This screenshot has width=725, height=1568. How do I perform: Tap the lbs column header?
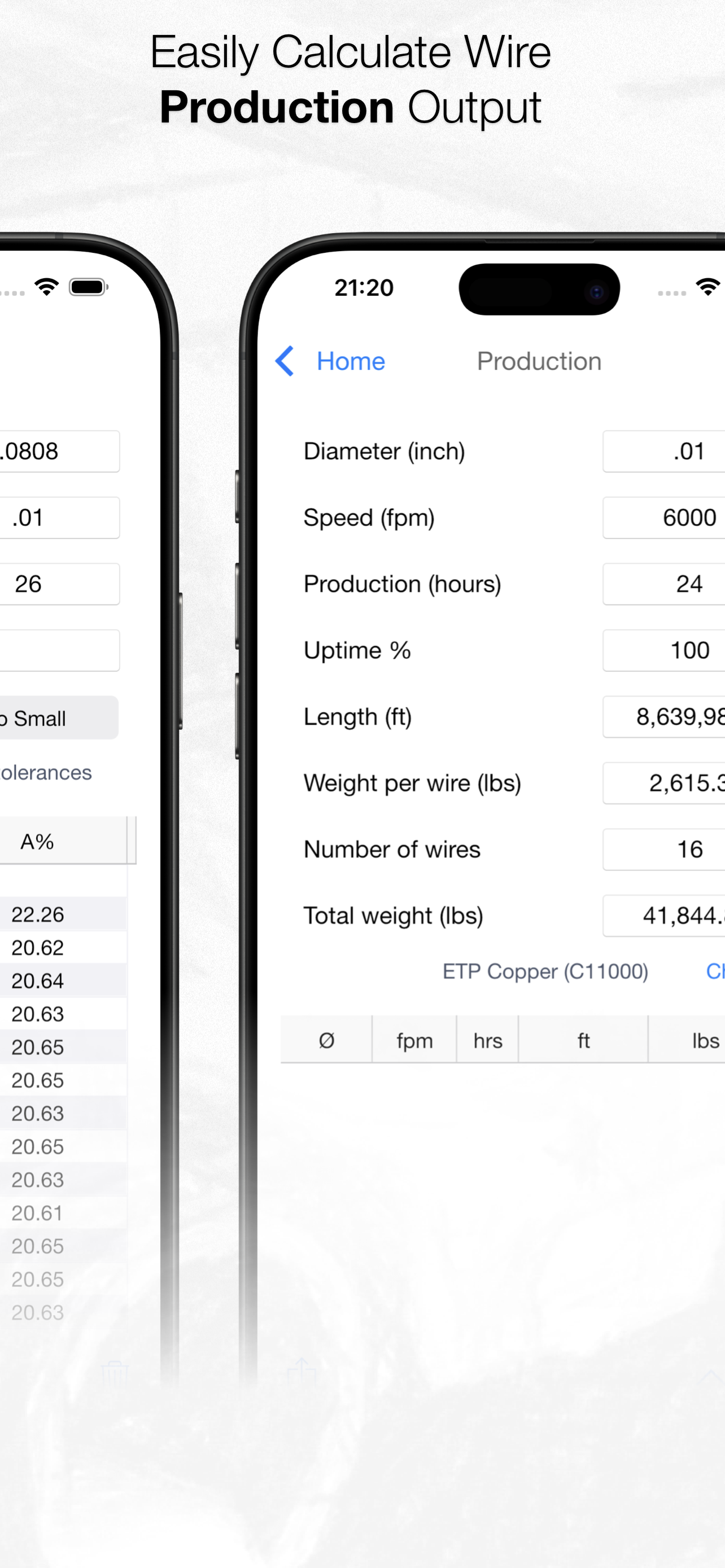tap(687, 1040)
